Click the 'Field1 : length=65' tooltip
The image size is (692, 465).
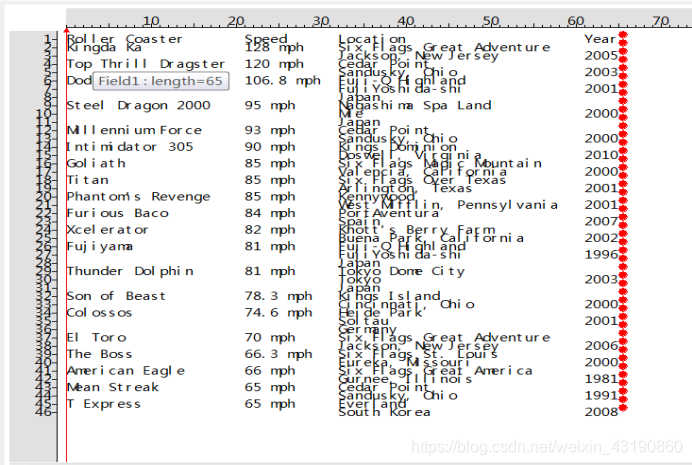coord(161,81)
